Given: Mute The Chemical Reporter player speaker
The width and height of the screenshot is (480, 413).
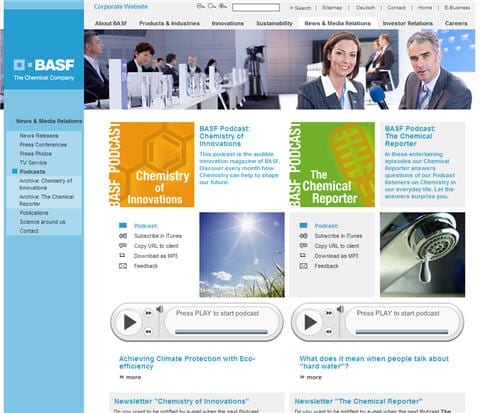Looking at the screenshot, I should click(340, 309).
